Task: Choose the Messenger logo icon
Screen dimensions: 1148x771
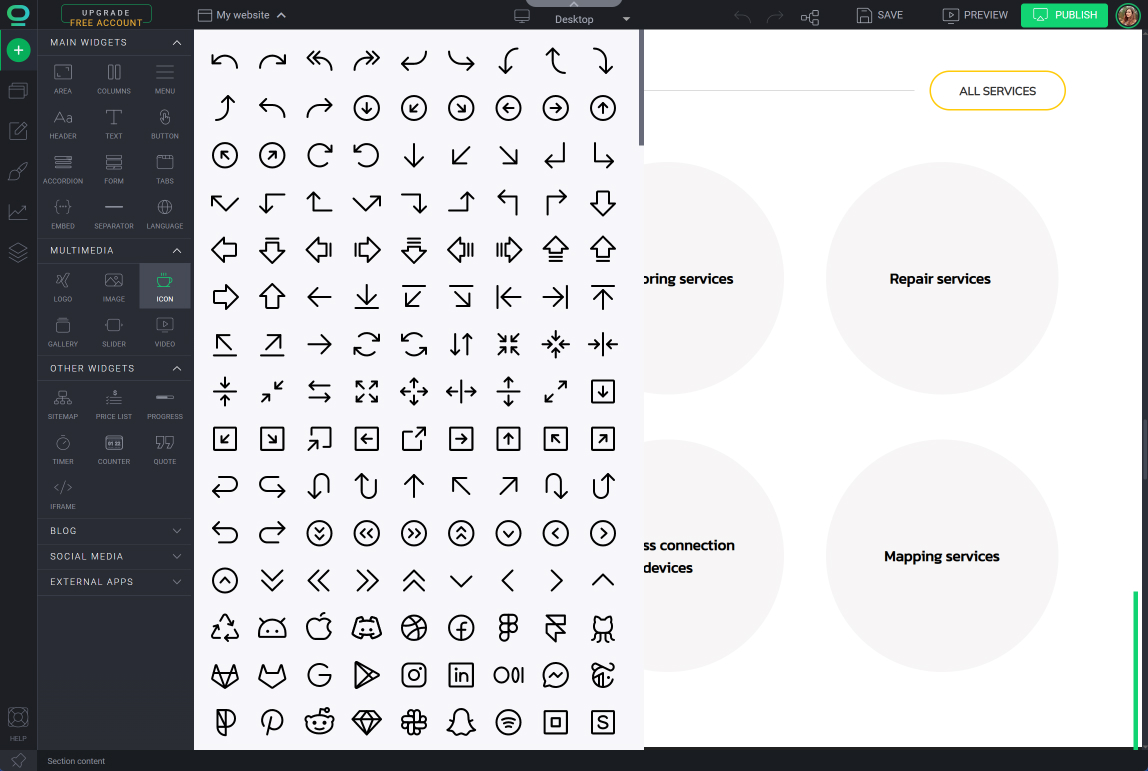Action: (x=556, y=675)
